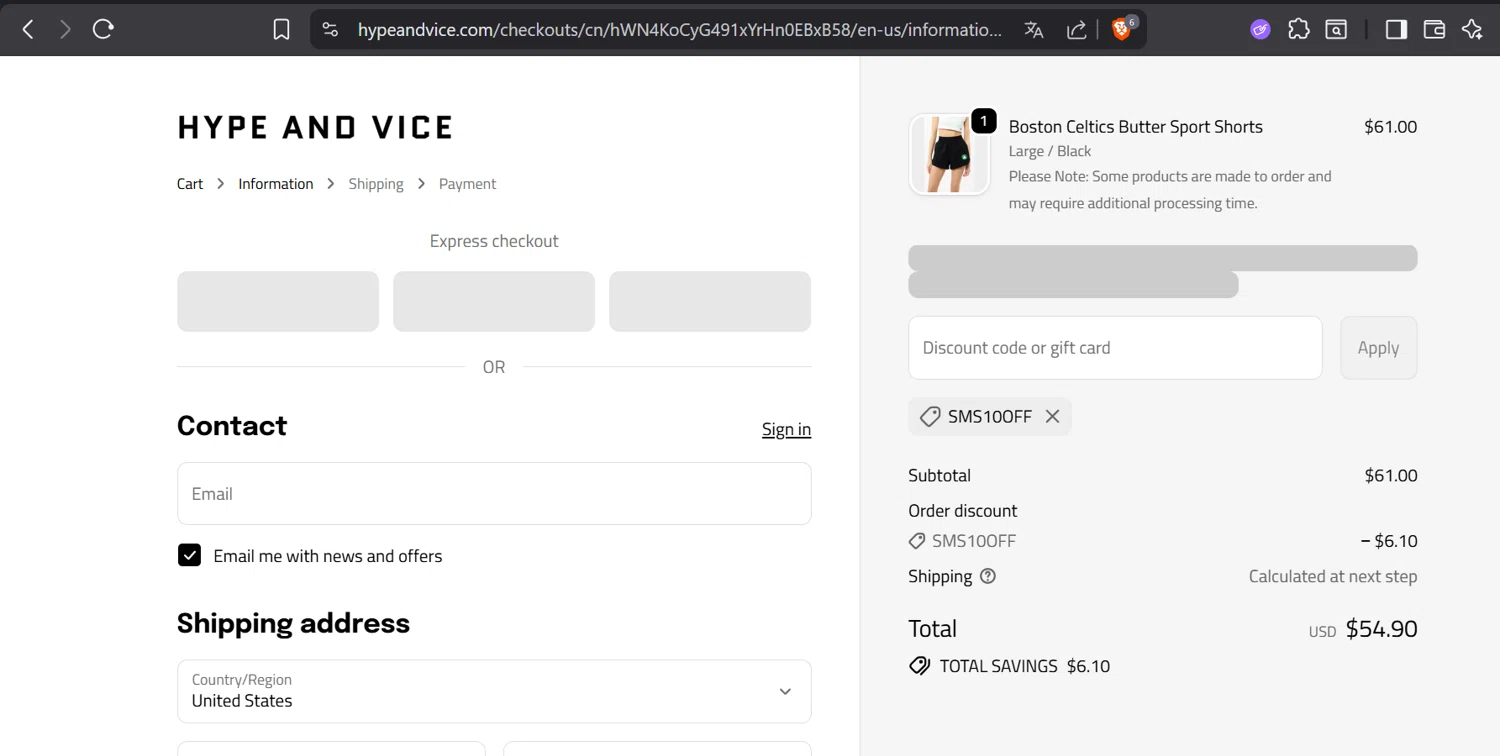Open site settings icon in address bar
Image resolution: width=1500 pixels, height=756 pixels.
[331, 30]
